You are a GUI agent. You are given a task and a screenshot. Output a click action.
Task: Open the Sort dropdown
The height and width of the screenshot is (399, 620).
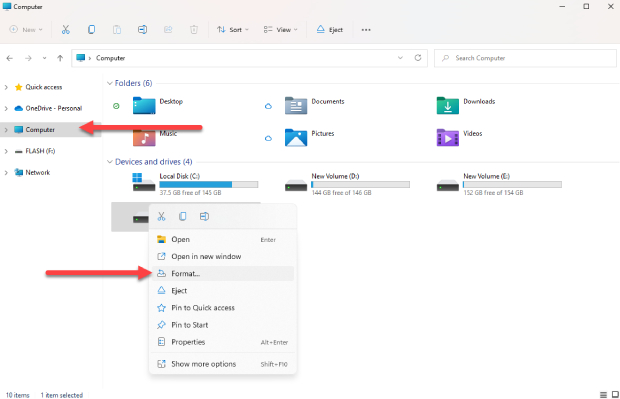tap(232, 30)
